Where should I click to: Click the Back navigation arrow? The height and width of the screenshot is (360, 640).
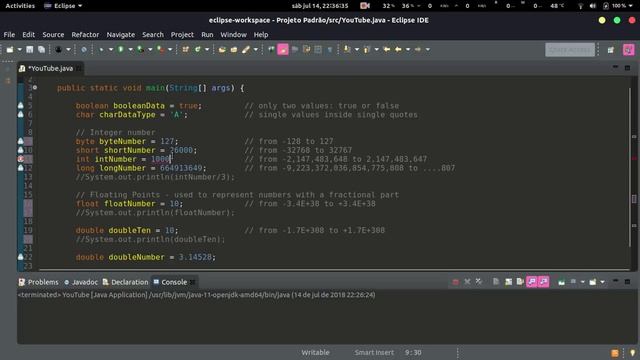(398, 49)
